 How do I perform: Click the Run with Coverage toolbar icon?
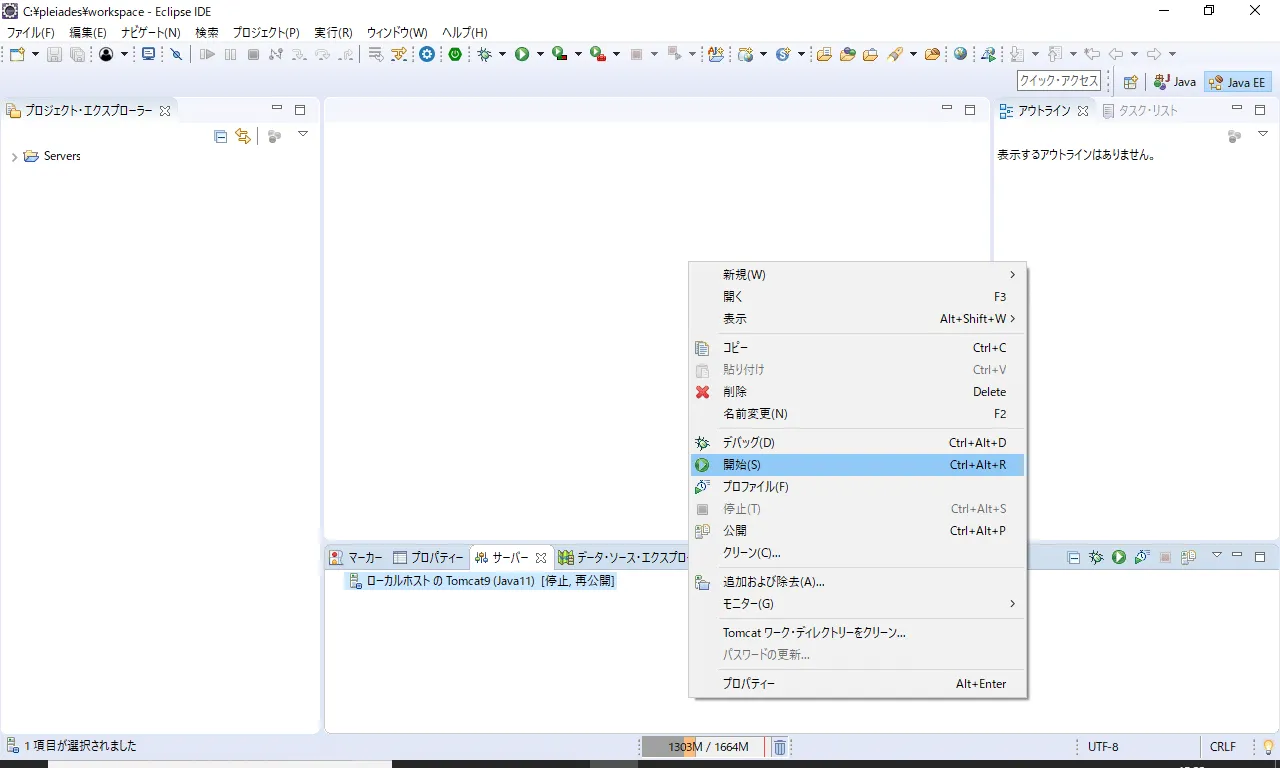560,54
